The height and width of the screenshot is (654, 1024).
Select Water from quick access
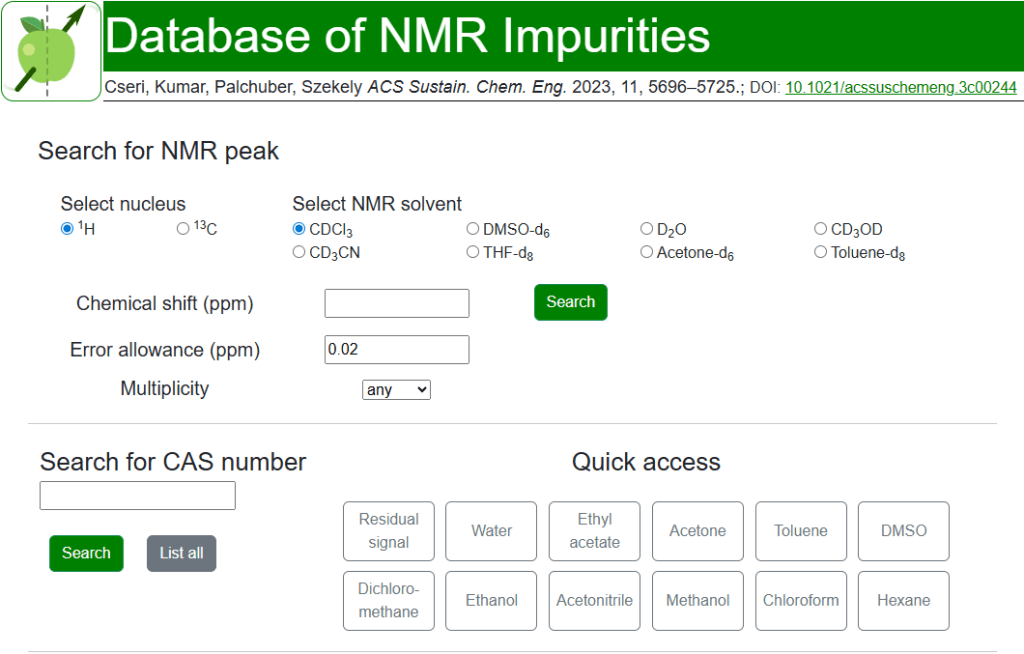(x=491, y=531)
